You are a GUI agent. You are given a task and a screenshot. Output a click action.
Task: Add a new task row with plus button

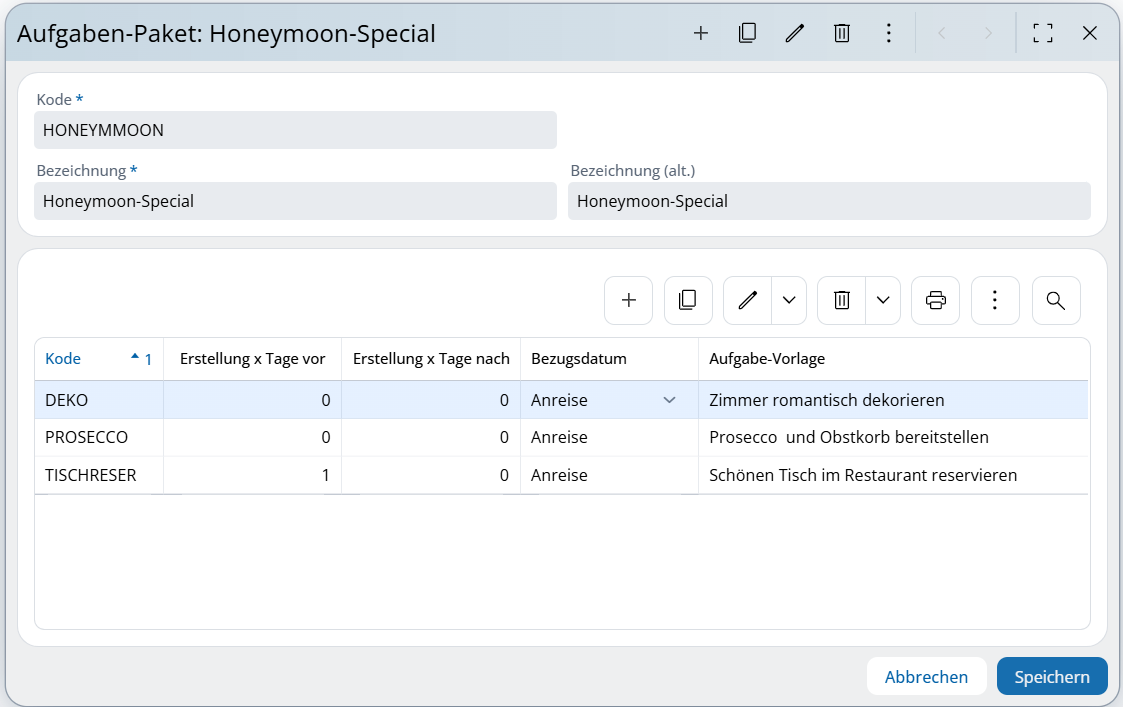pos(629,300)
